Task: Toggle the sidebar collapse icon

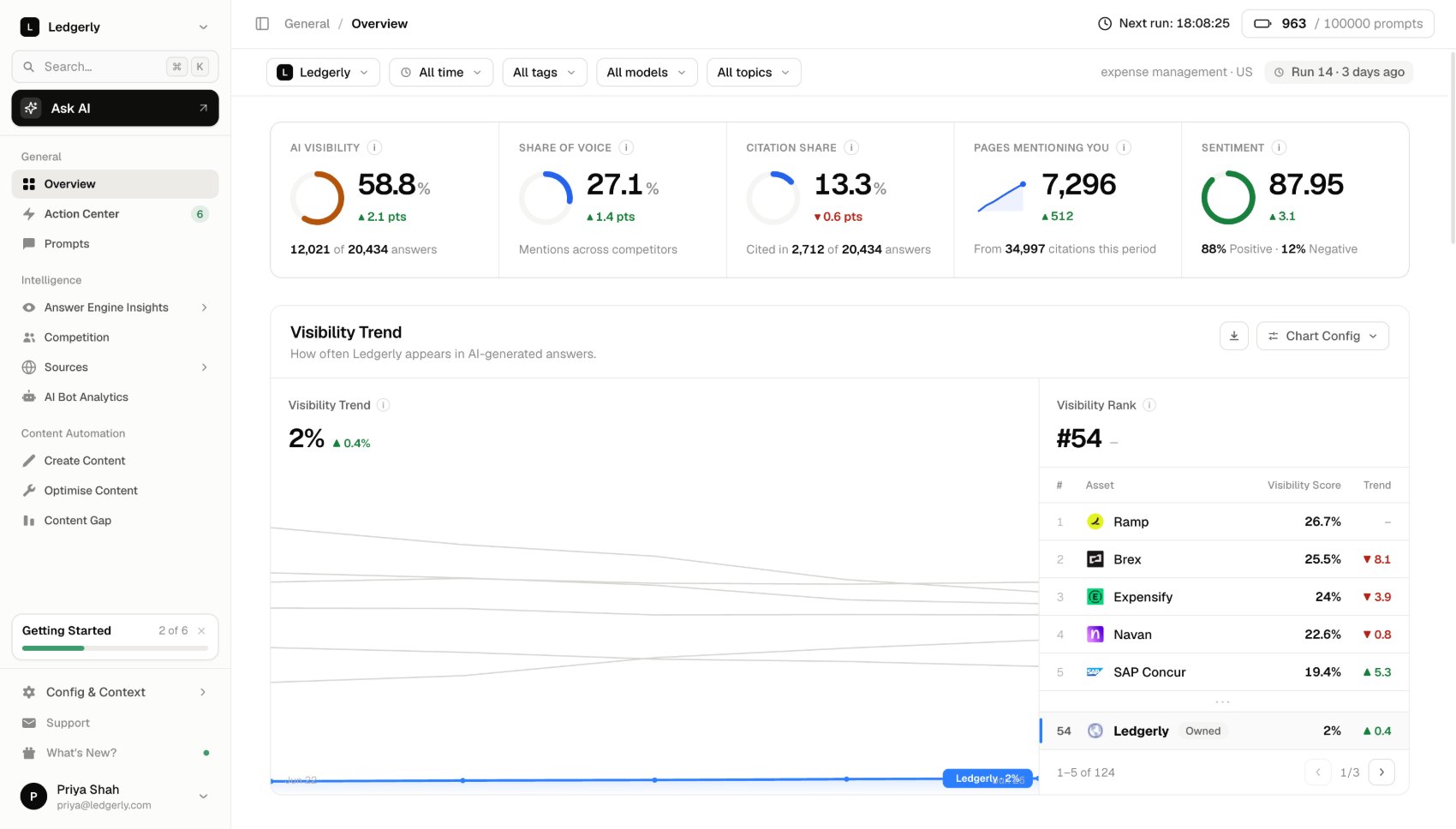Action: tap(262, 24)
